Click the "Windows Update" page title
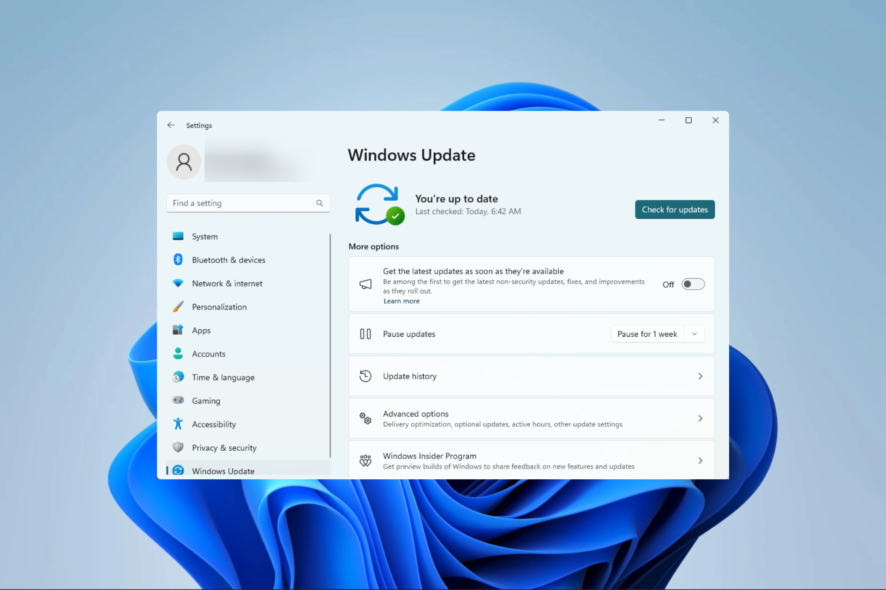Screen dimensions: 886x590 (411, 155)
